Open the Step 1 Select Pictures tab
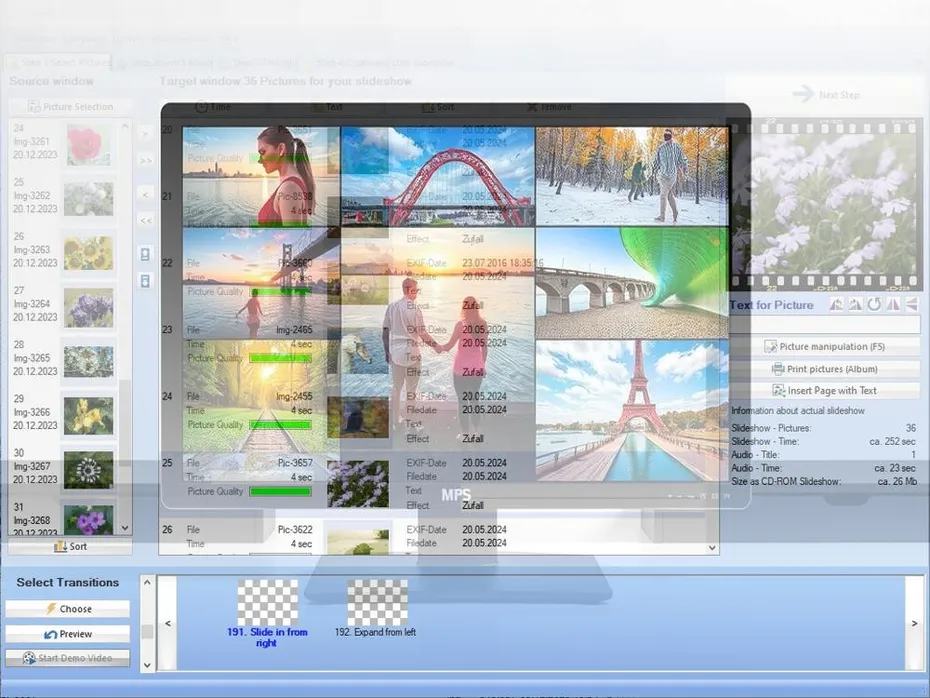Image resolution: width=930 pixels, height=698 pixels. 60,62
